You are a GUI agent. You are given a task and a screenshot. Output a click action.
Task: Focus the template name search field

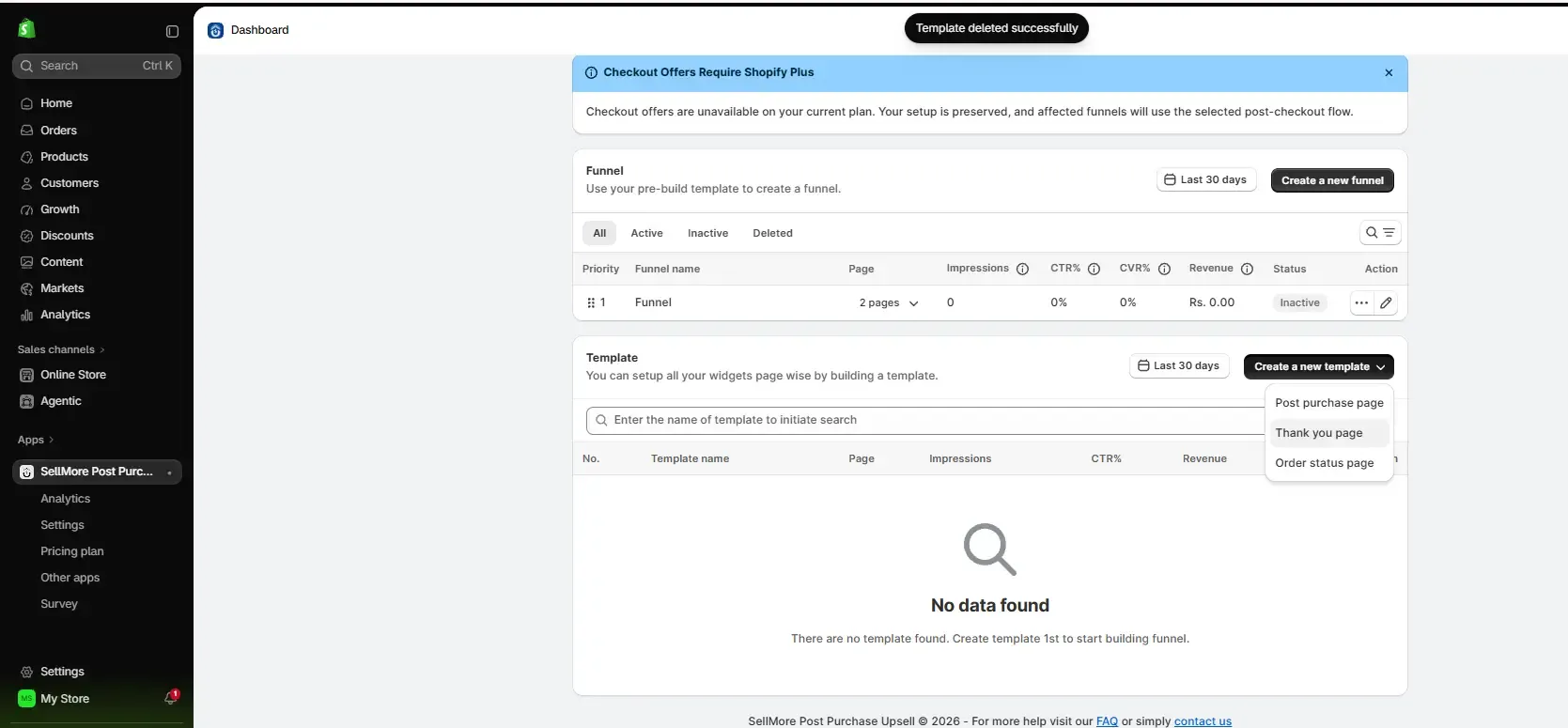[925, 420]
